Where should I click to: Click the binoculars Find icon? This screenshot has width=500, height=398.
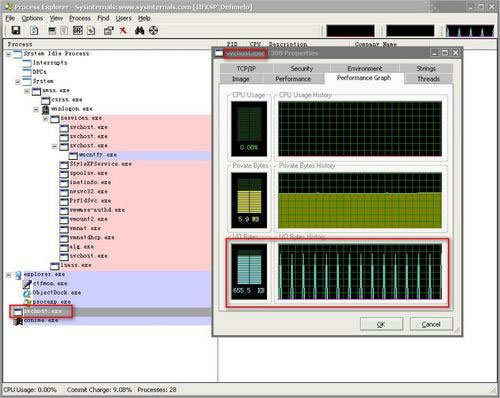(140, 31)
